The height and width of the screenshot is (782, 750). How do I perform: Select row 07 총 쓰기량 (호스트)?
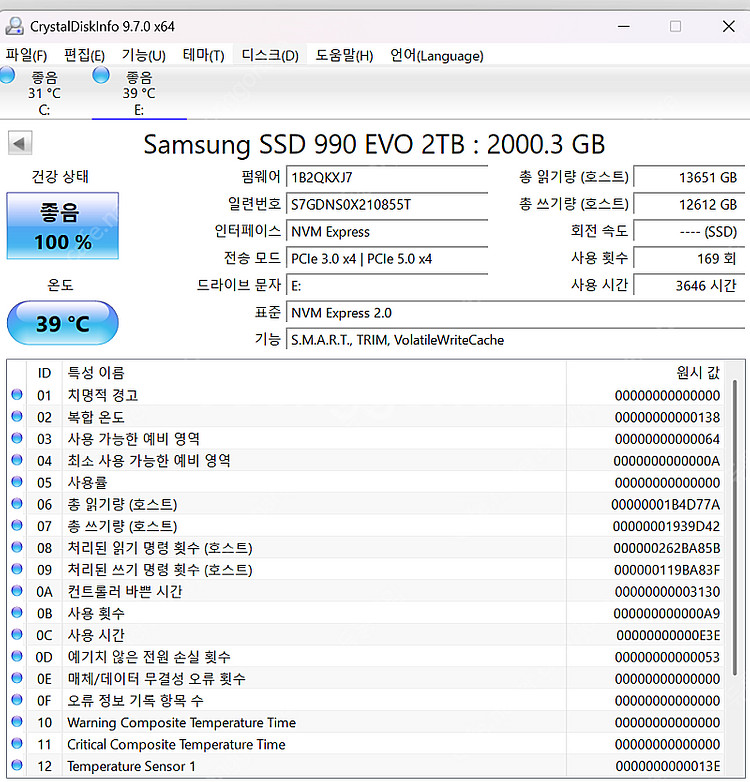366,526
